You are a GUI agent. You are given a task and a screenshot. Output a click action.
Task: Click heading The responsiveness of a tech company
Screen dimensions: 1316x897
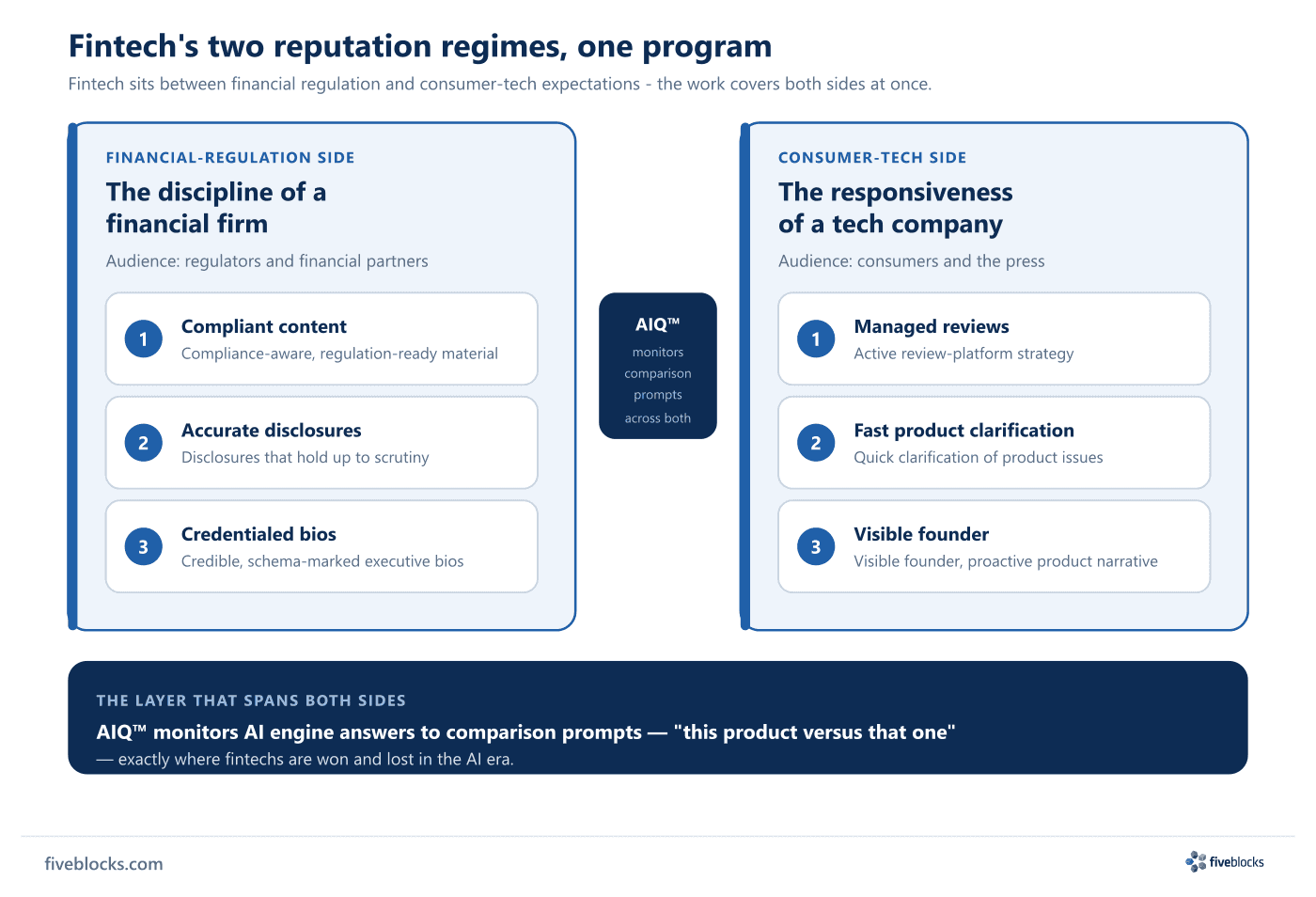(895, 208)
